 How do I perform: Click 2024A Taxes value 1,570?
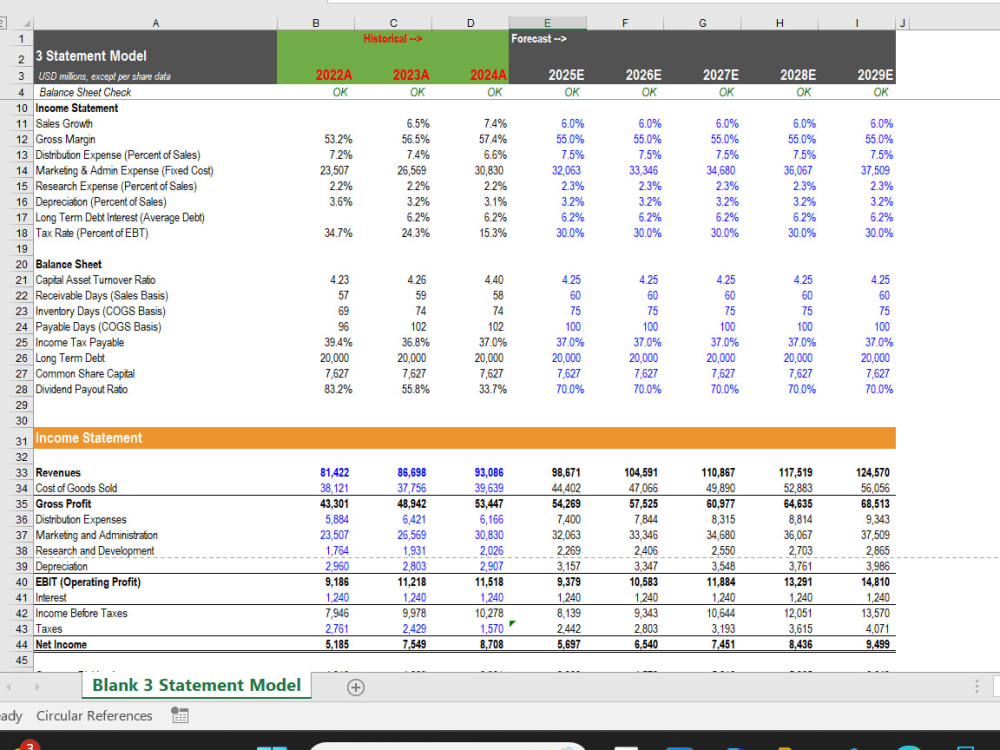(x=491, y=629)
